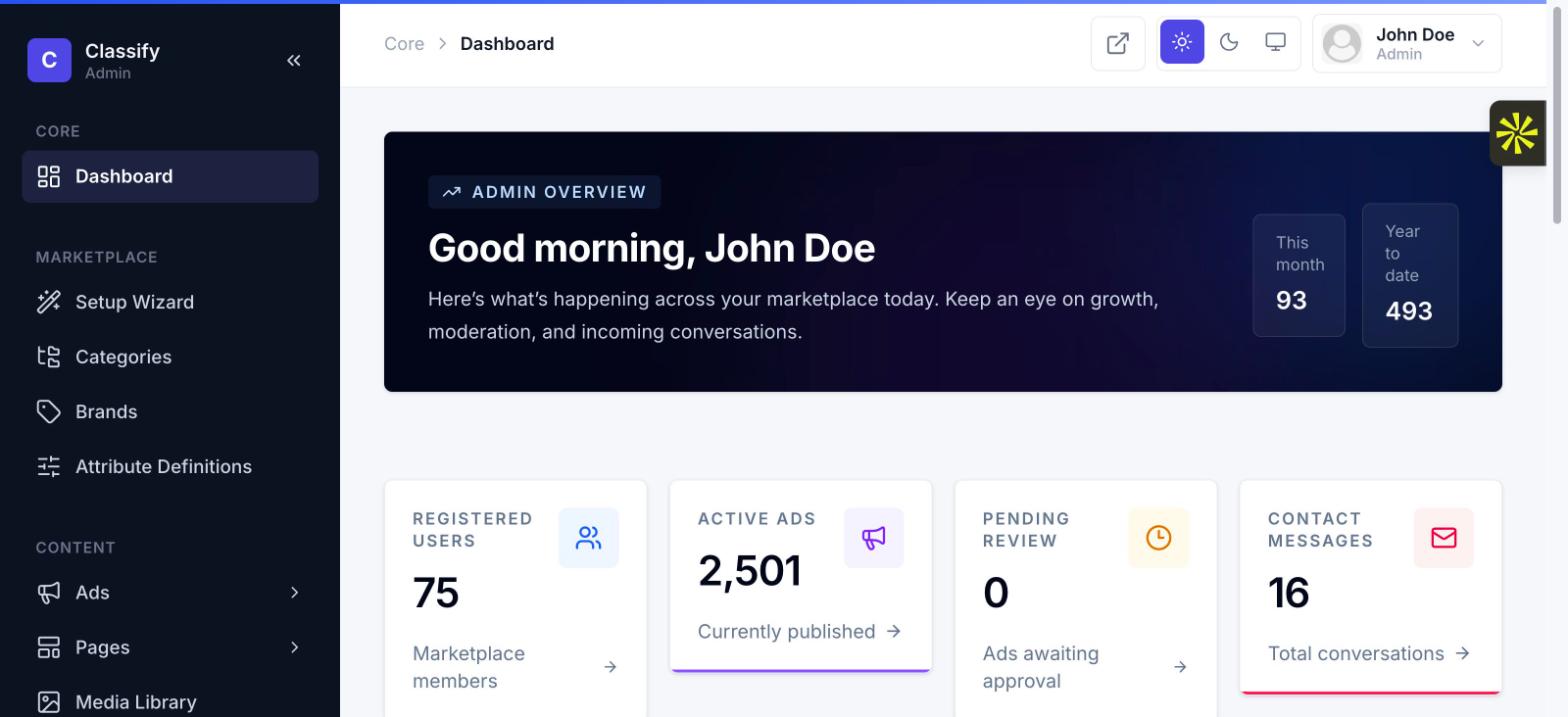Click the Categories tree icon

coord(49,357)
